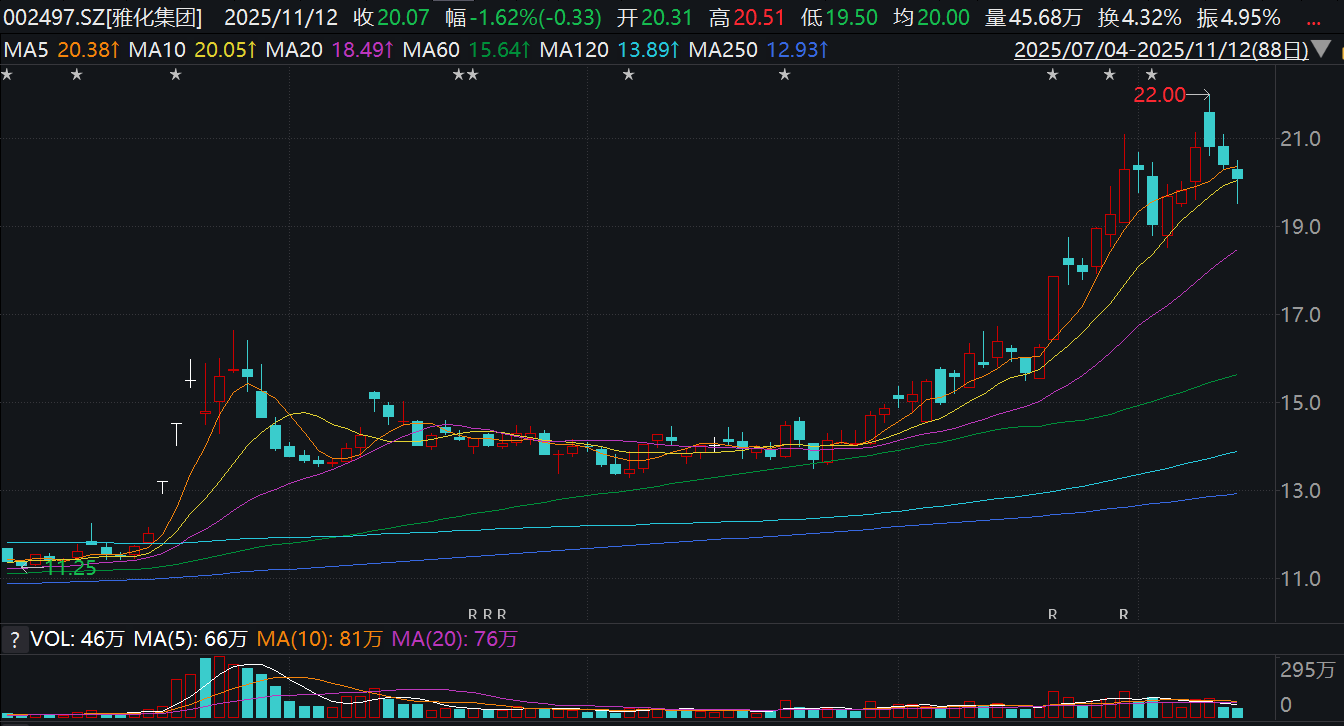Expand the date range dropdown triangle

click(1322, 50)
